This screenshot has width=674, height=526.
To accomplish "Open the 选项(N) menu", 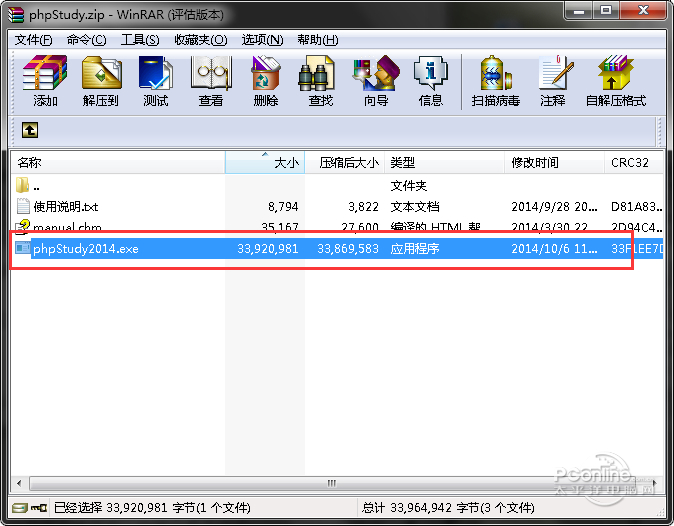I will click(x=262, y=40).
